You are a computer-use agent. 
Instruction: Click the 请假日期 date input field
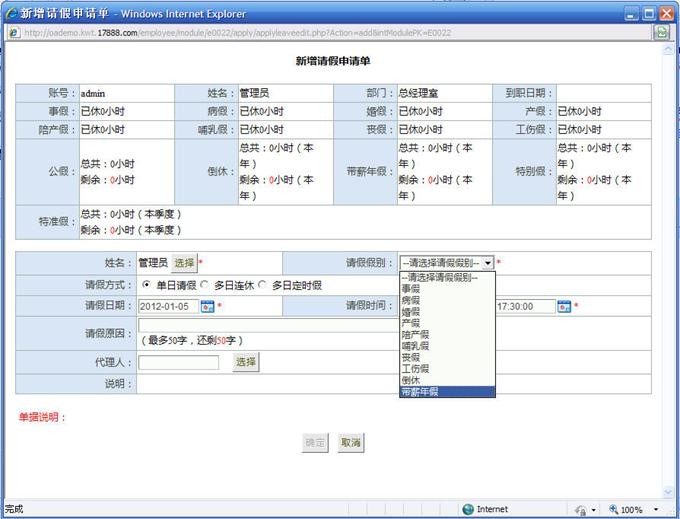(168, 306)
